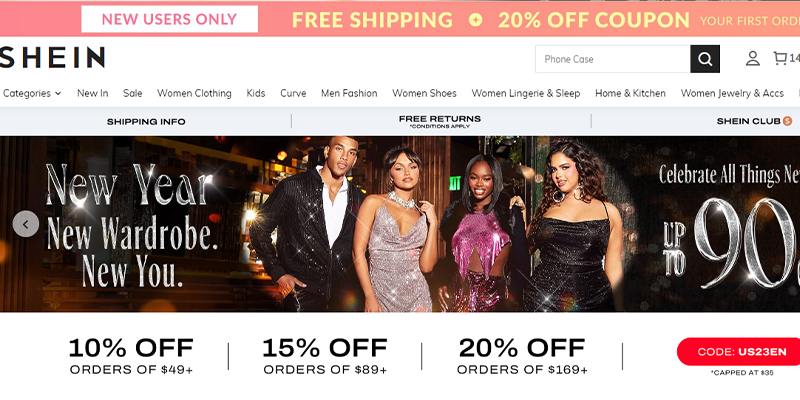Select Women Shoes in the navigation
Image resolution: width=800 pixels, height=400 pixels.
point(424,93)
